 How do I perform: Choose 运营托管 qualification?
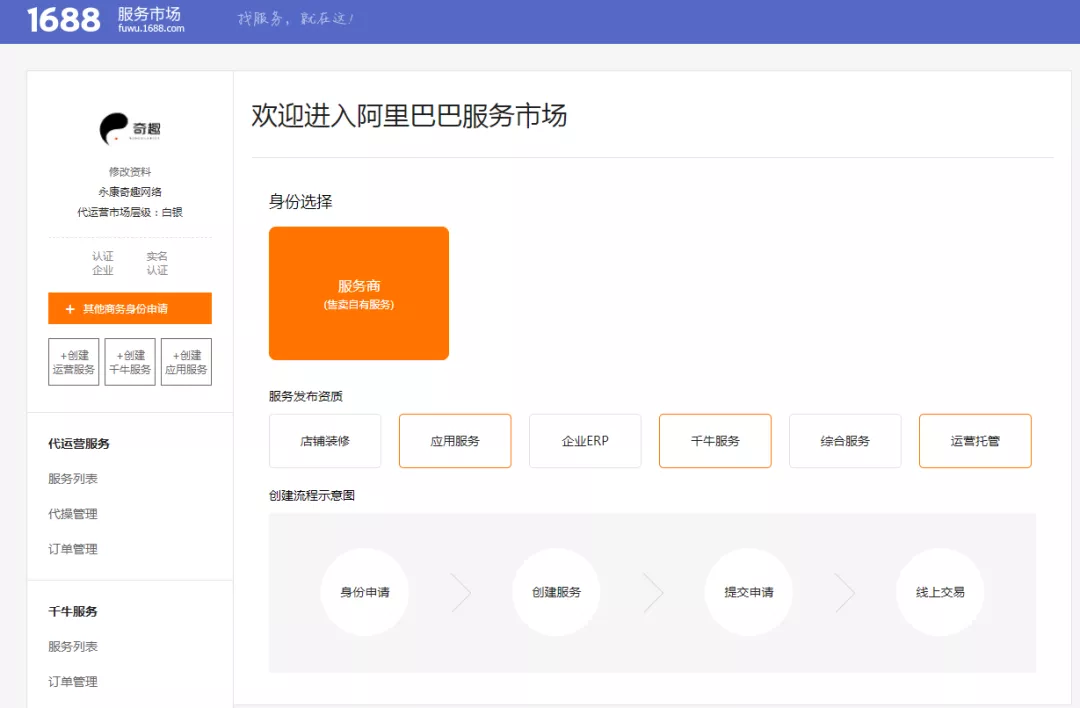click(x=975, y=441)
